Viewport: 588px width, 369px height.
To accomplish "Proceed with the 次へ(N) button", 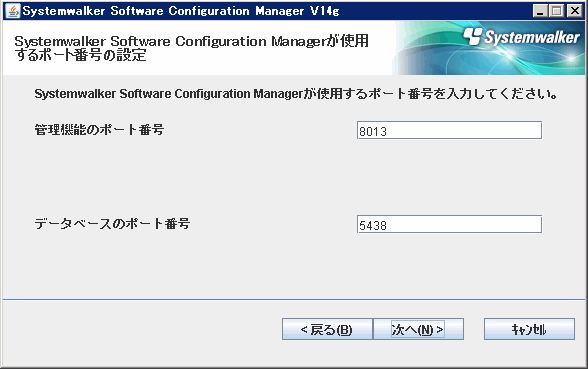I will [x=418, y=329].
